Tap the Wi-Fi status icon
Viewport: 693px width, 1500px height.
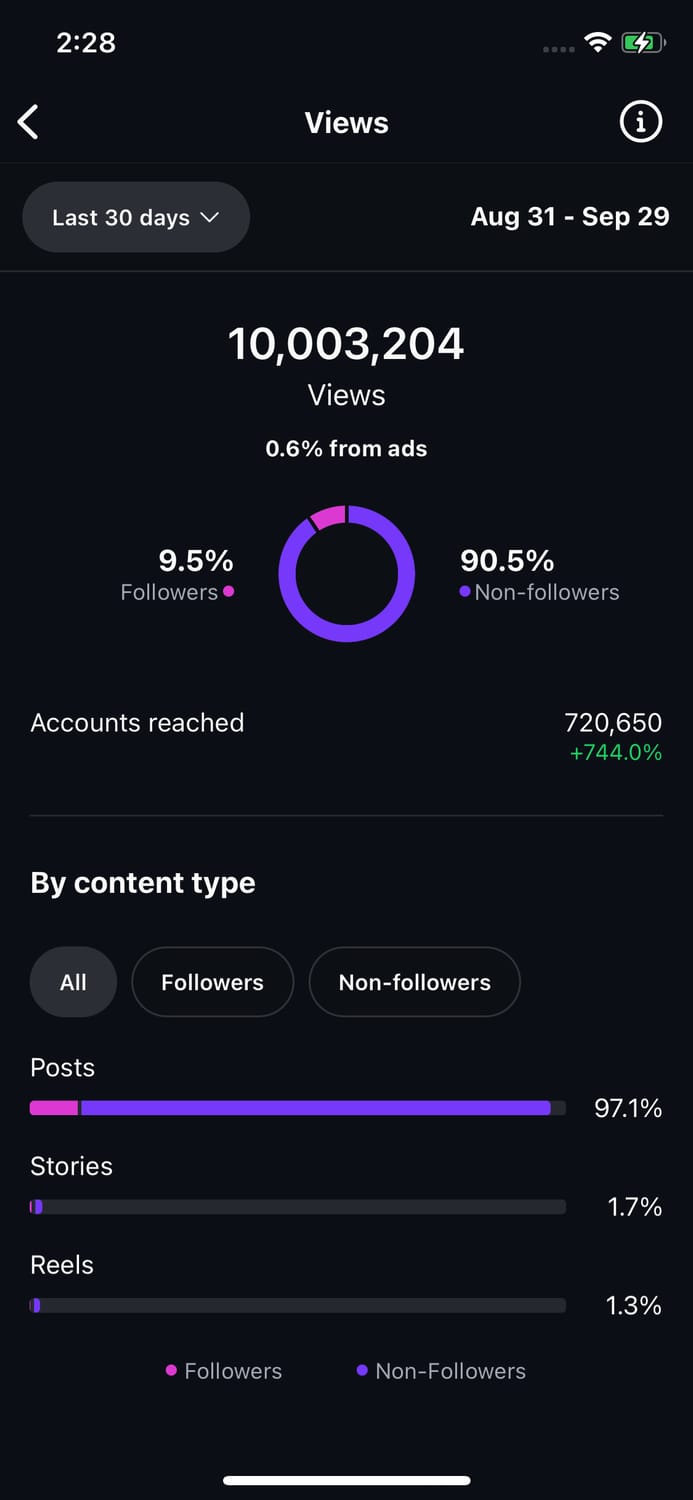598,43
